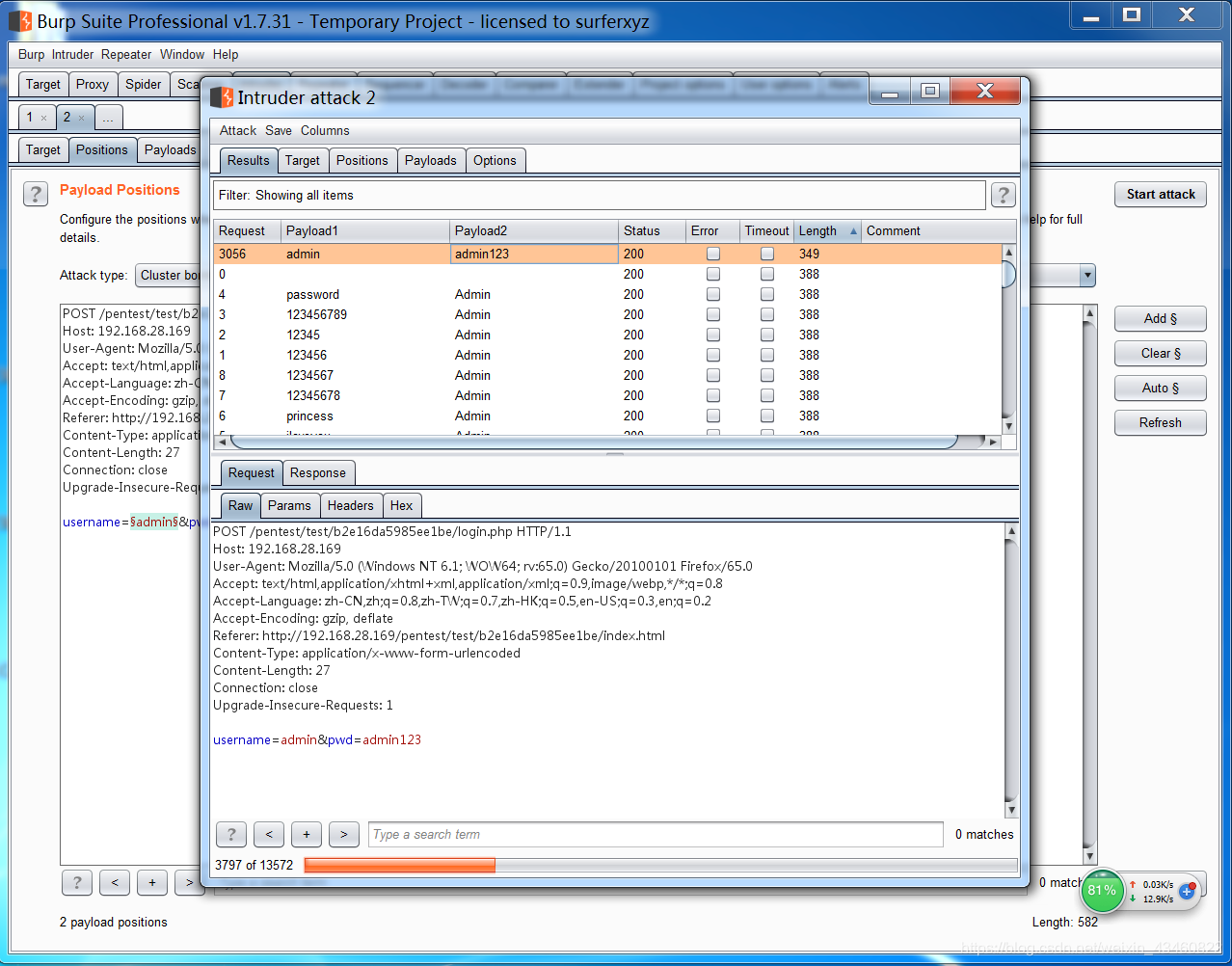Open the Attack type dropdown arrow

pyautogui.click(x=1087, y=276)
